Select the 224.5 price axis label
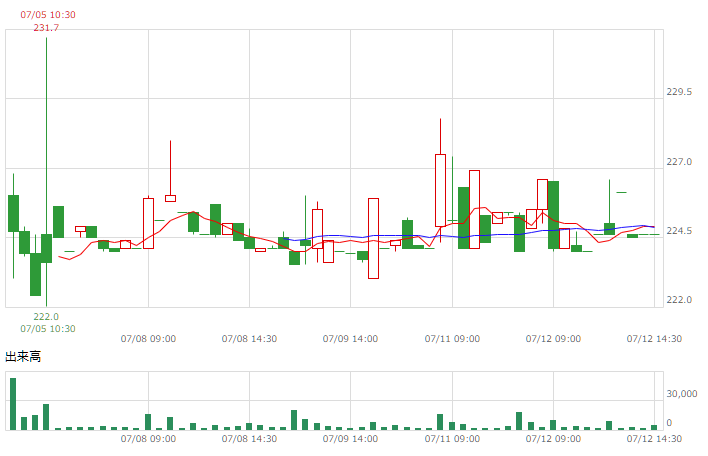 (679, 231)
